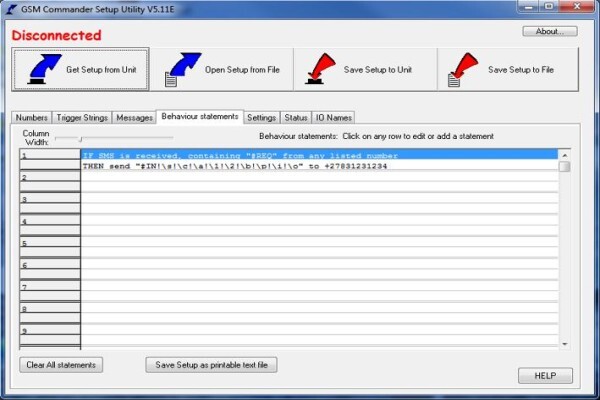The width and height of the screenshot is (600, 400).
Task: Click row header number 1
Action: point(50,155)
